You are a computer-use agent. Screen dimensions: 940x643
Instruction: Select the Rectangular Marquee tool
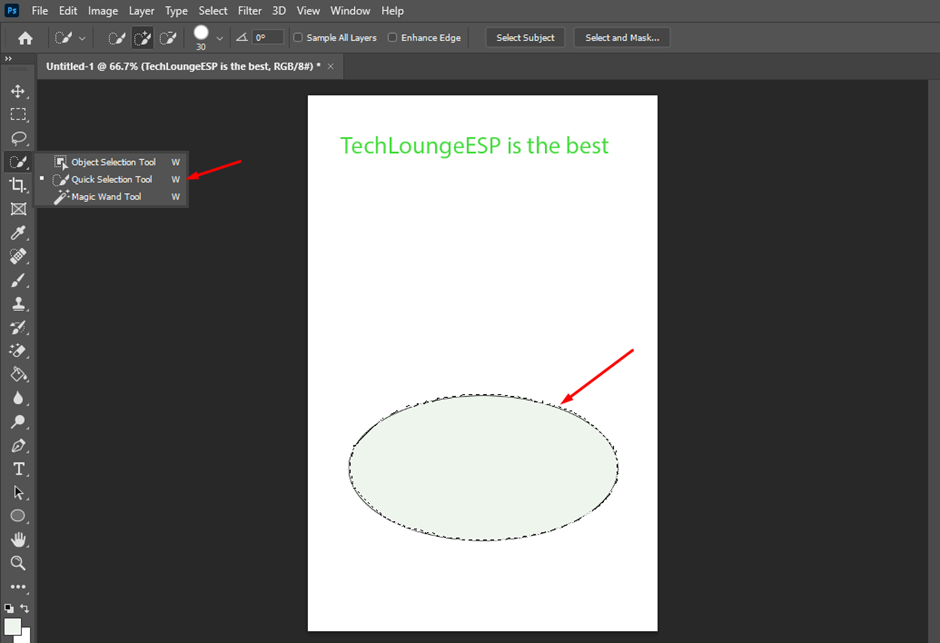pos(18,114)
